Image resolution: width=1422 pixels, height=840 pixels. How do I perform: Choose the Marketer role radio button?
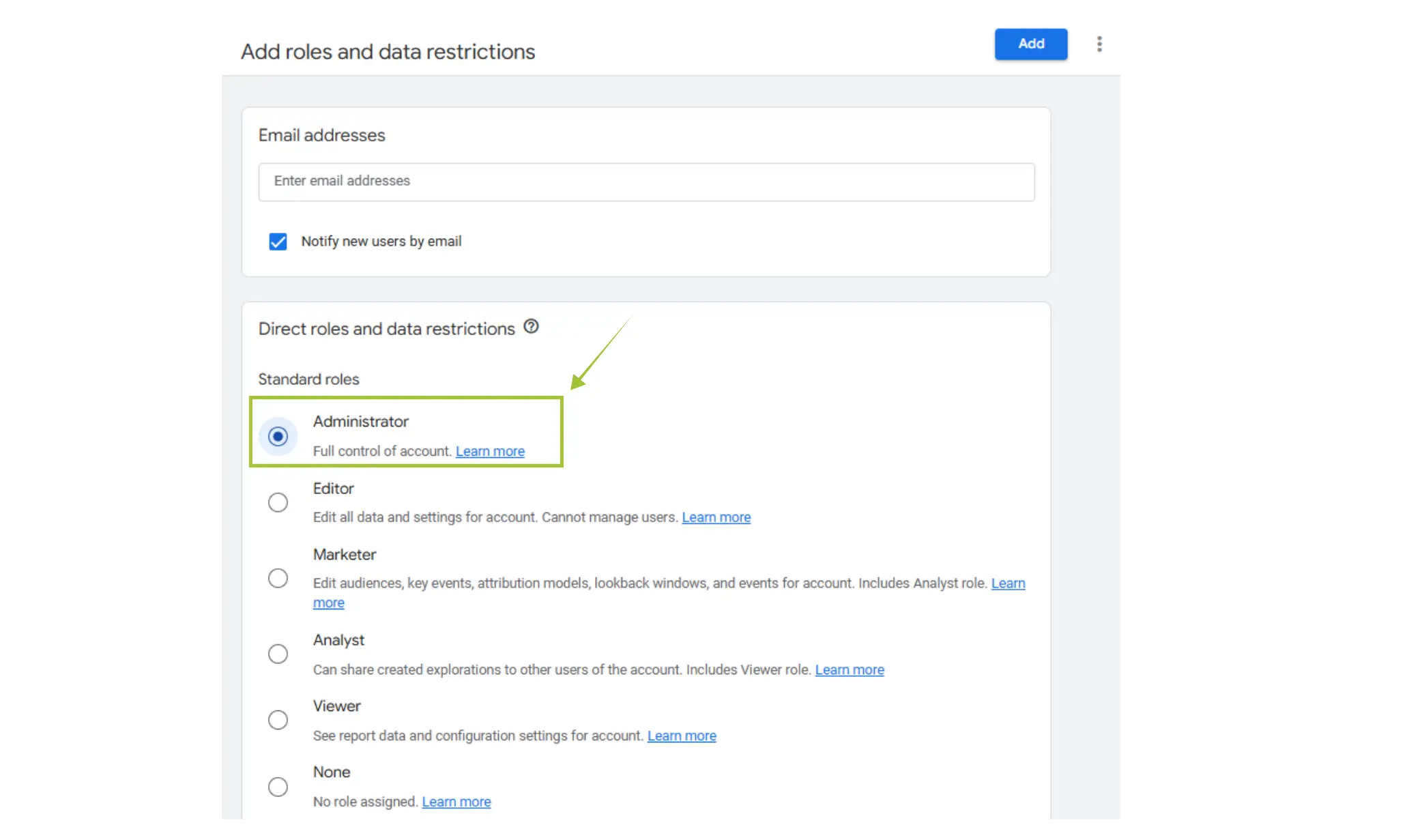coord(278,579)
